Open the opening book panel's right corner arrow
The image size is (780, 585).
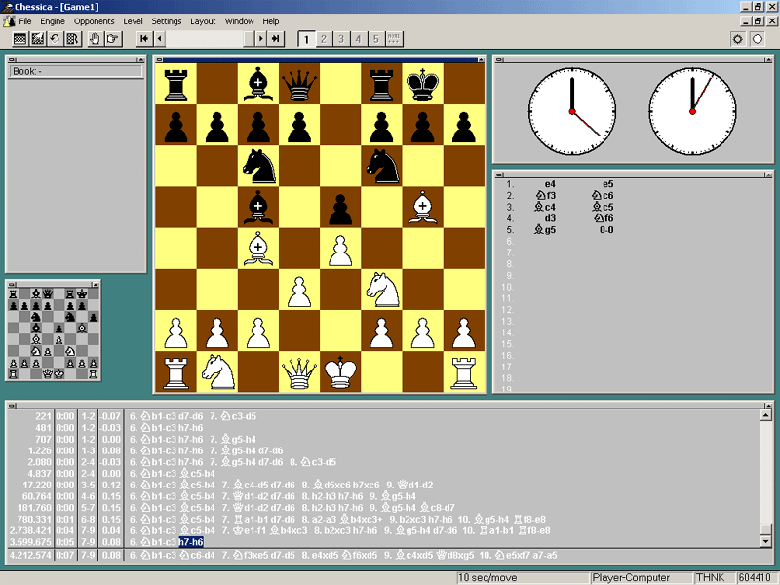[x=140, y=59]
